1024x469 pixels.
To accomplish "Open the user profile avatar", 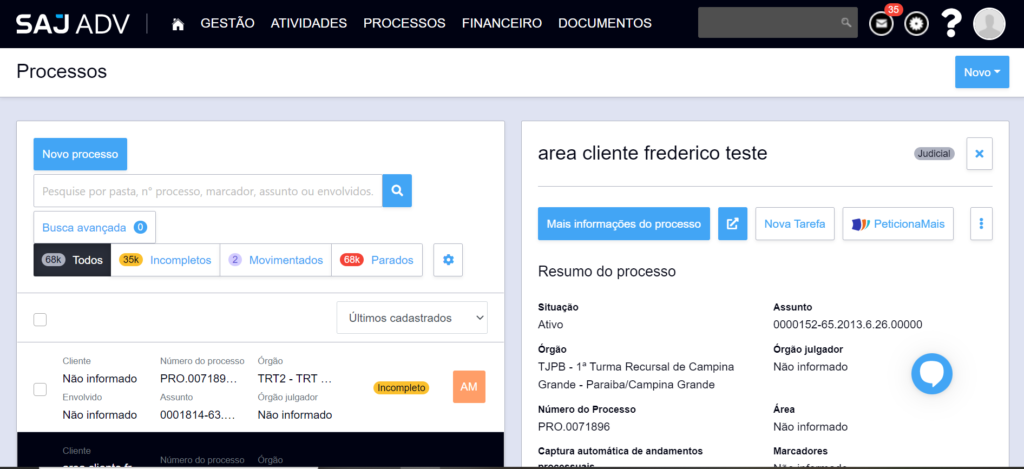I will pos(989,24).
